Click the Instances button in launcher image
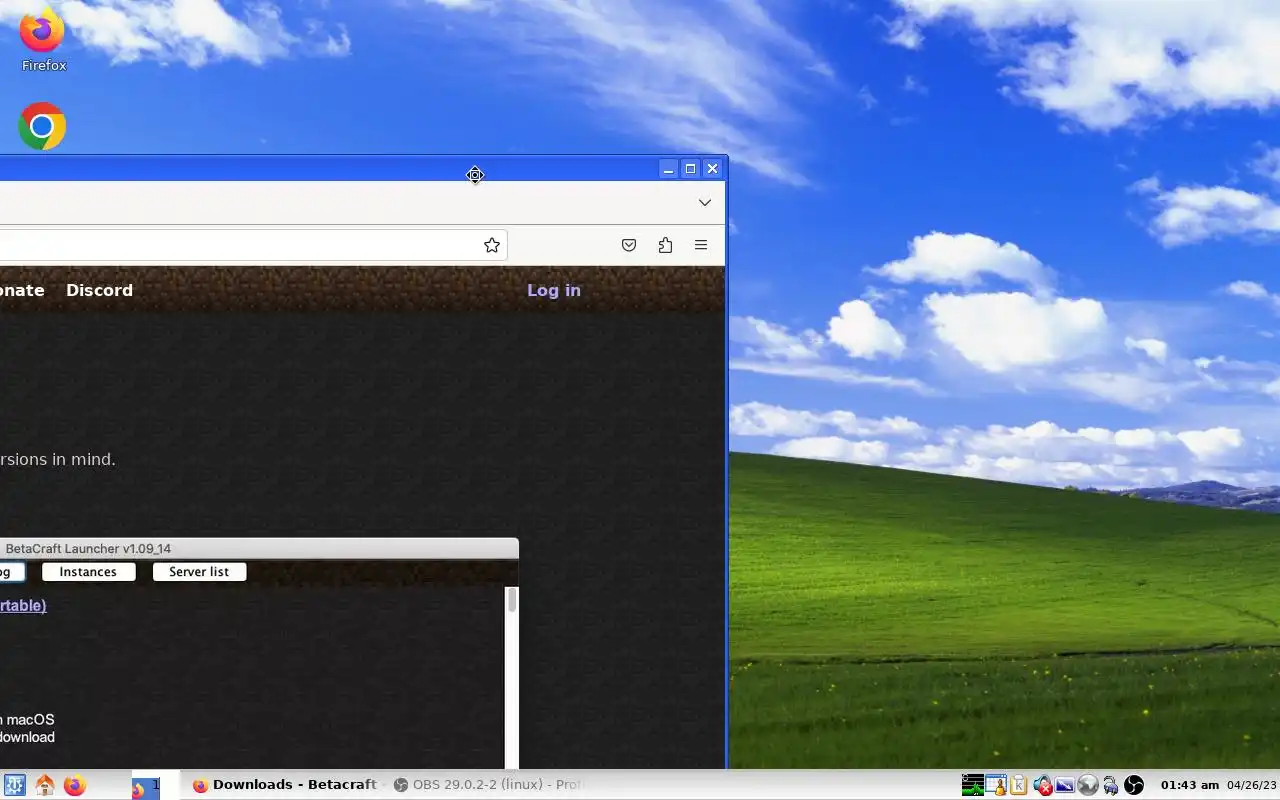The image size is (1280, 800). pyautogui.click(x=88, y=572)
